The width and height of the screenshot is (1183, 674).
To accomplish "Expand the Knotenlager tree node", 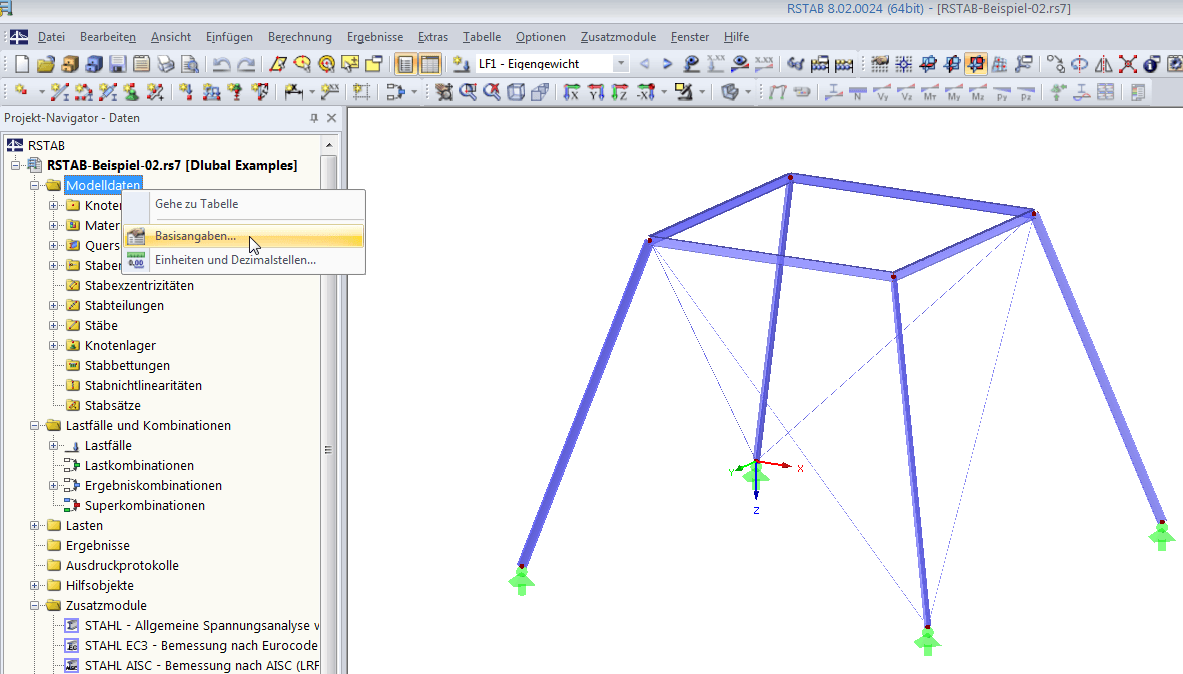I will [54, 346].
